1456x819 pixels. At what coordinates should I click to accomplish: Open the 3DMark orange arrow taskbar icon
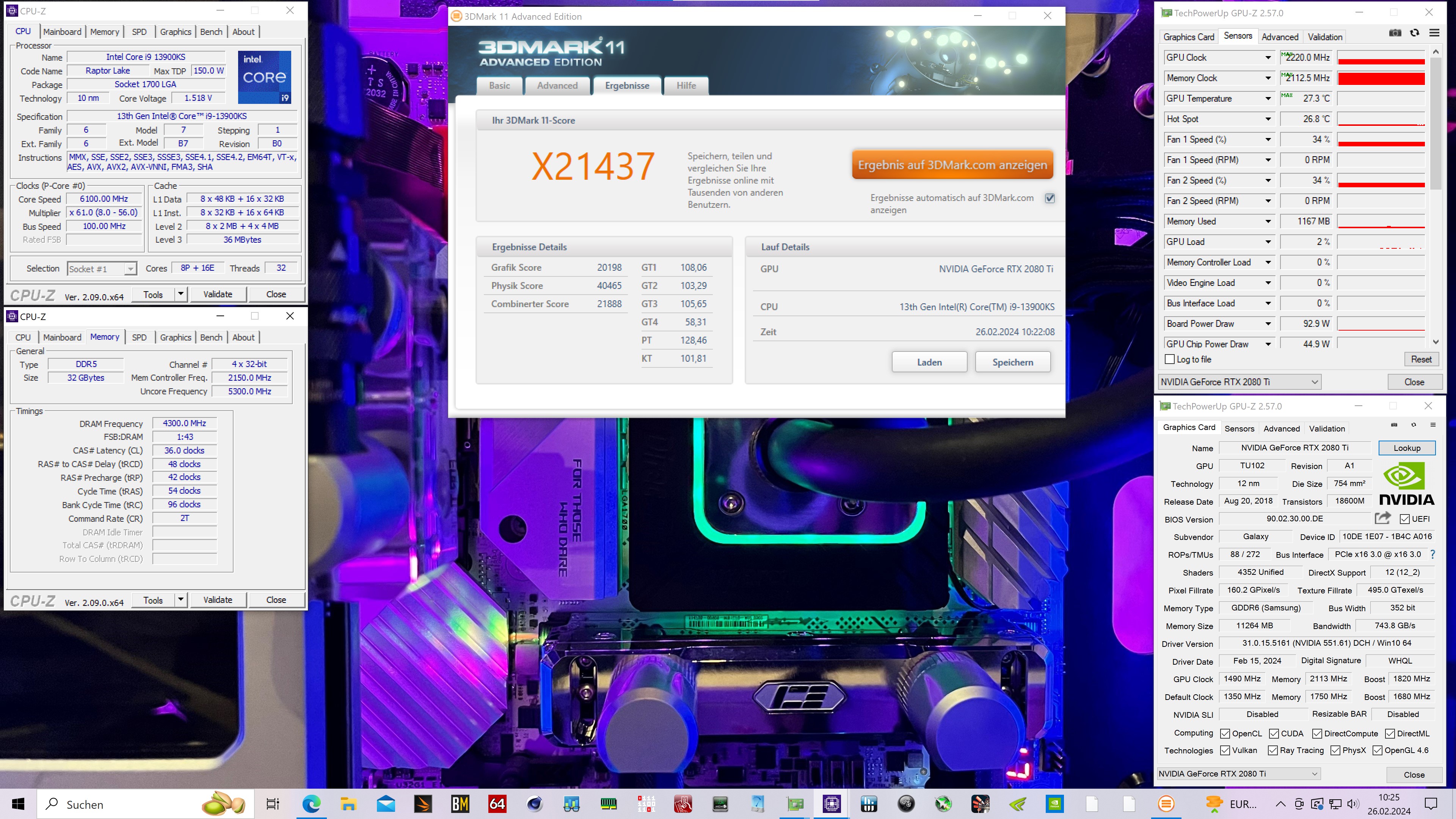click(x=423, y=804)
